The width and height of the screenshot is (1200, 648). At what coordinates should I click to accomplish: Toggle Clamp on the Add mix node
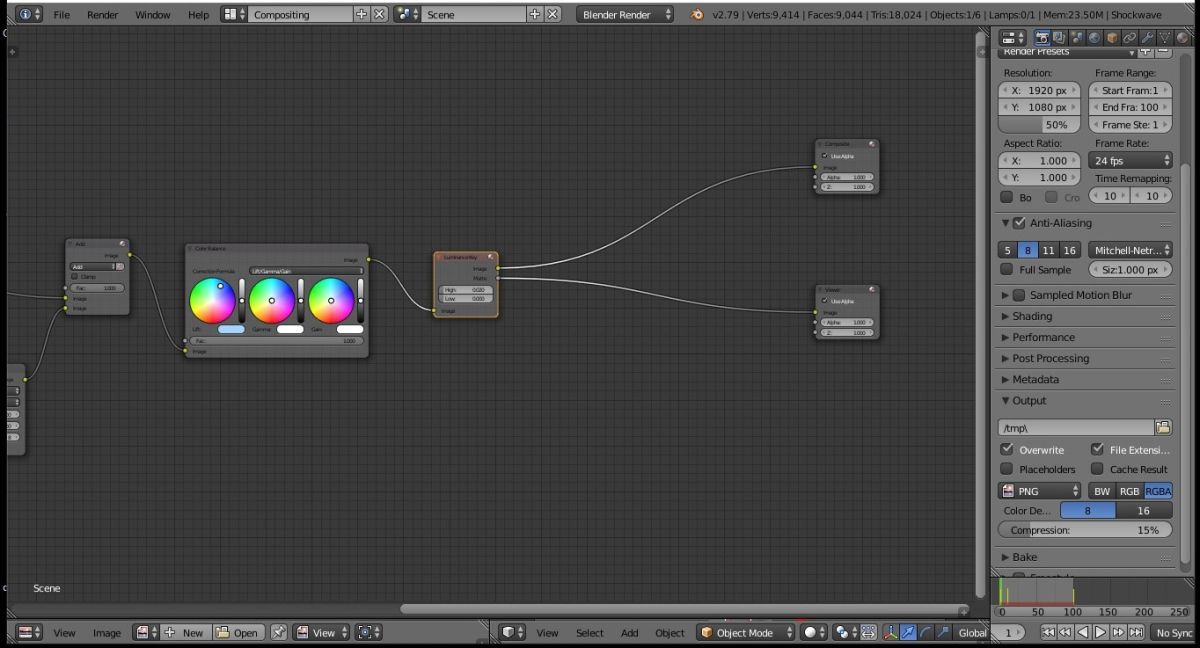[74, 277]
